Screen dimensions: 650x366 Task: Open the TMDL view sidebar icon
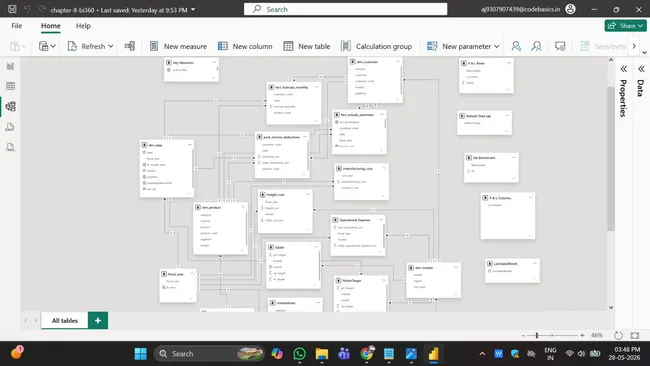point(10,147)
